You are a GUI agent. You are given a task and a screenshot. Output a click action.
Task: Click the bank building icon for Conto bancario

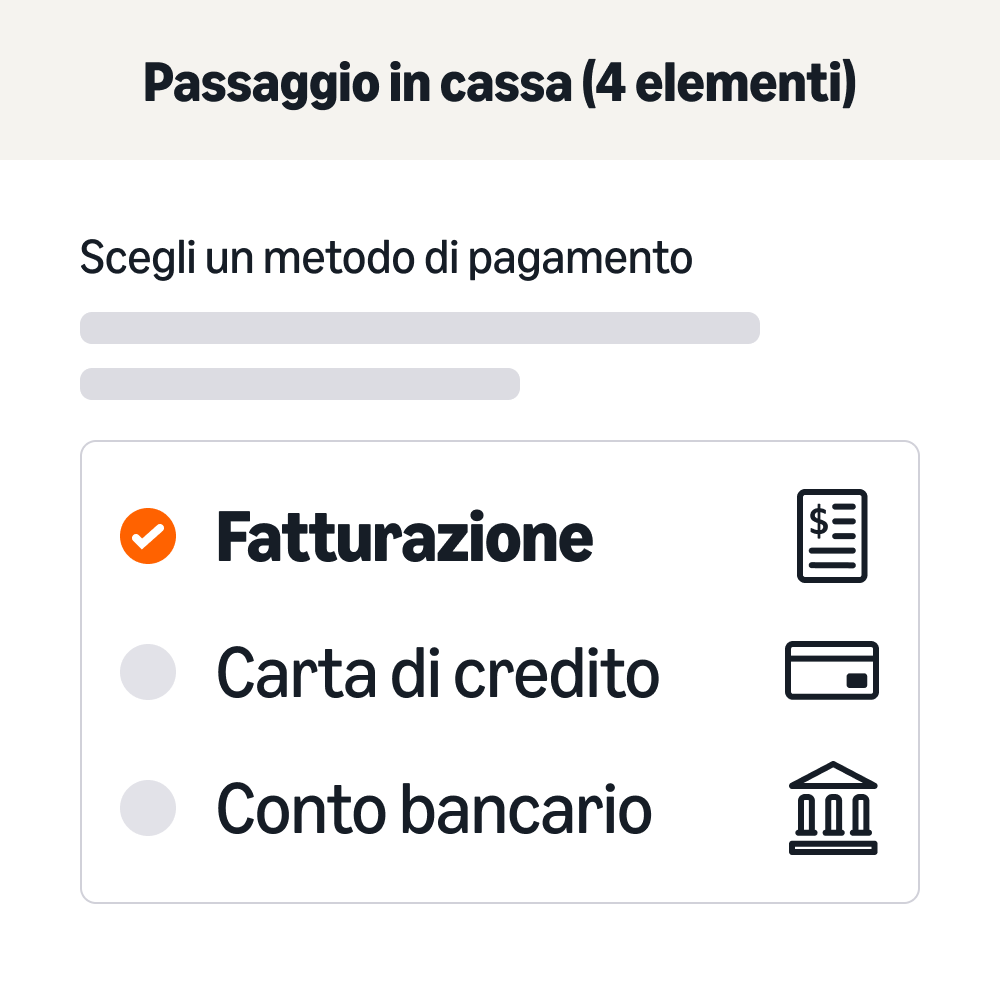point(833,808)
